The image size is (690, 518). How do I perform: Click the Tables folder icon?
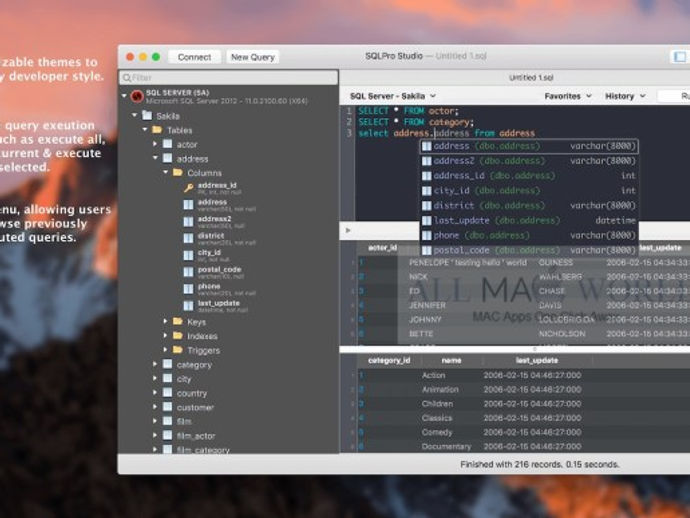point(157,130)
